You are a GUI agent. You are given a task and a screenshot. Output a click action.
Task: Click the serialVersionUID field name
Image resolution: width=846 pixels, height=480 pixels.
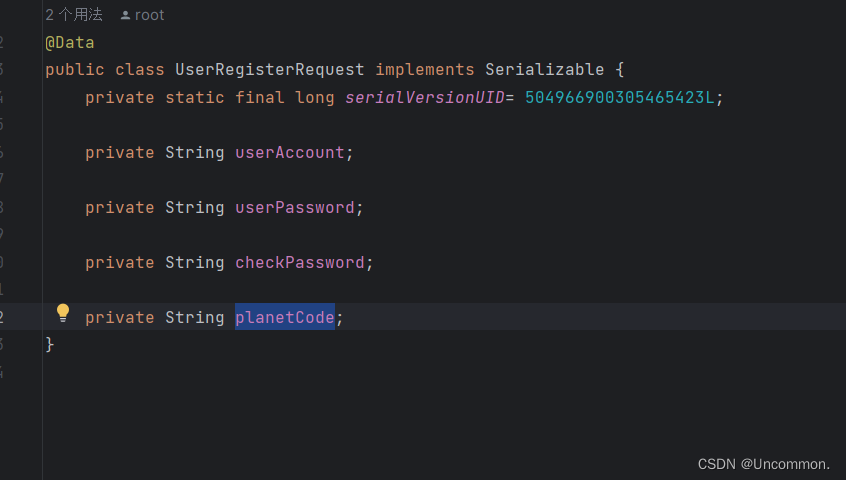(x=425, y=98)
